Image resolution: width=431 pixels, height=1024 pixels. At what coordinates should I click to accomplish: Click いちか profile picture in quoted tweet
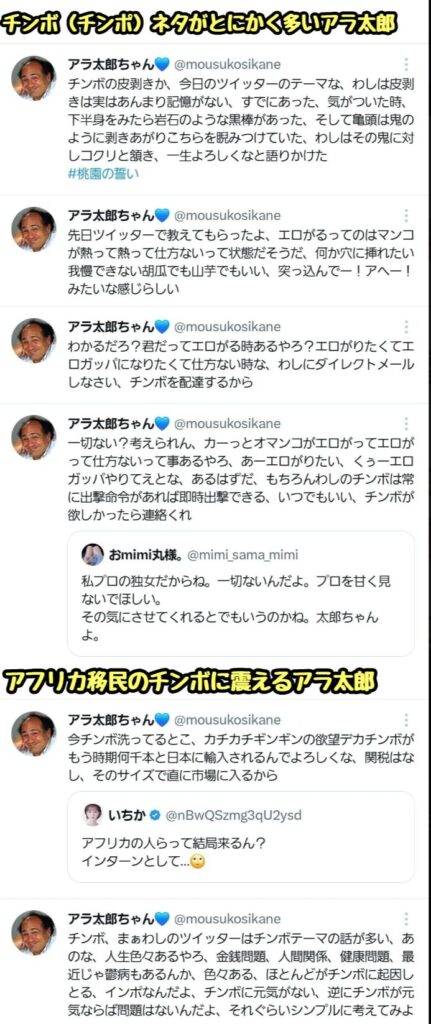pos(93,815)
